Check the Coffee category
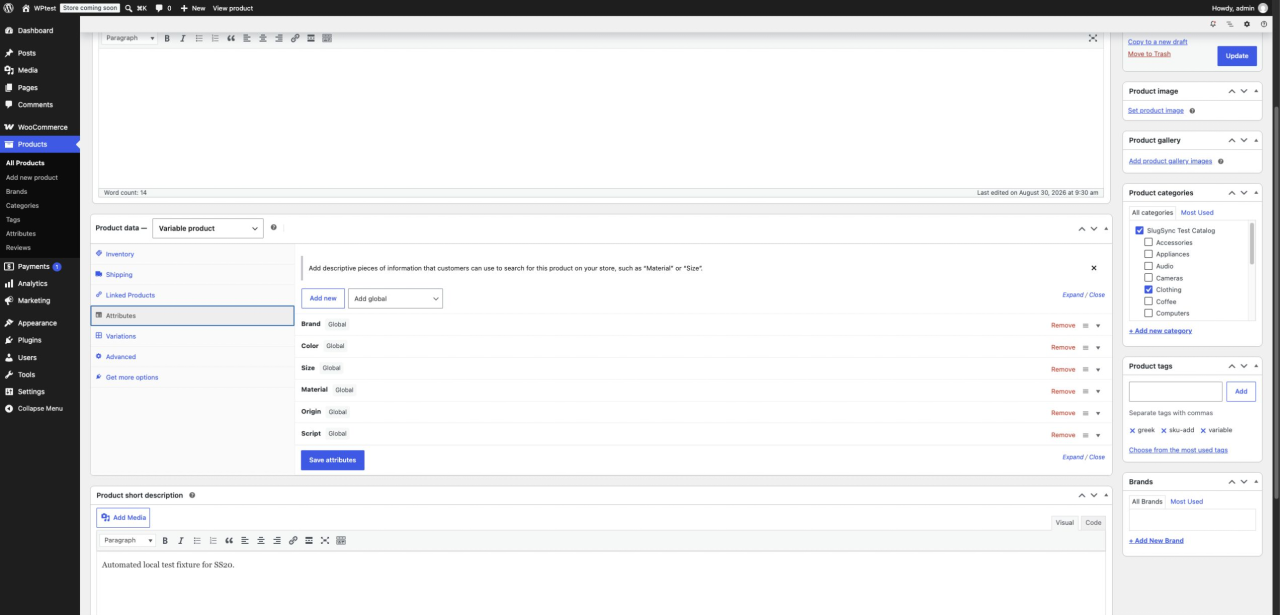1280x615 pixels. 1148,301
